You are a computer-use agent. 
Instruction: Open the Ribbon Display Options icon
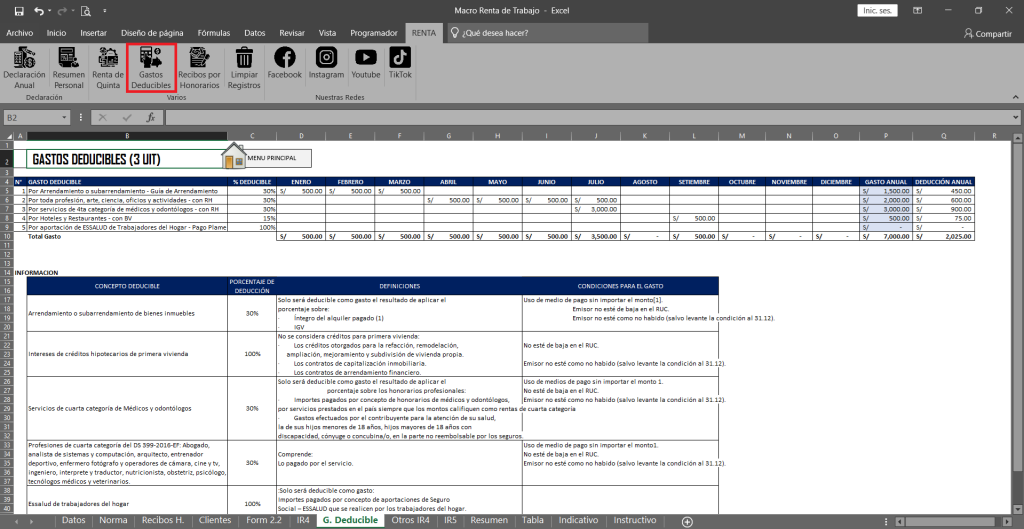point(918,10)
